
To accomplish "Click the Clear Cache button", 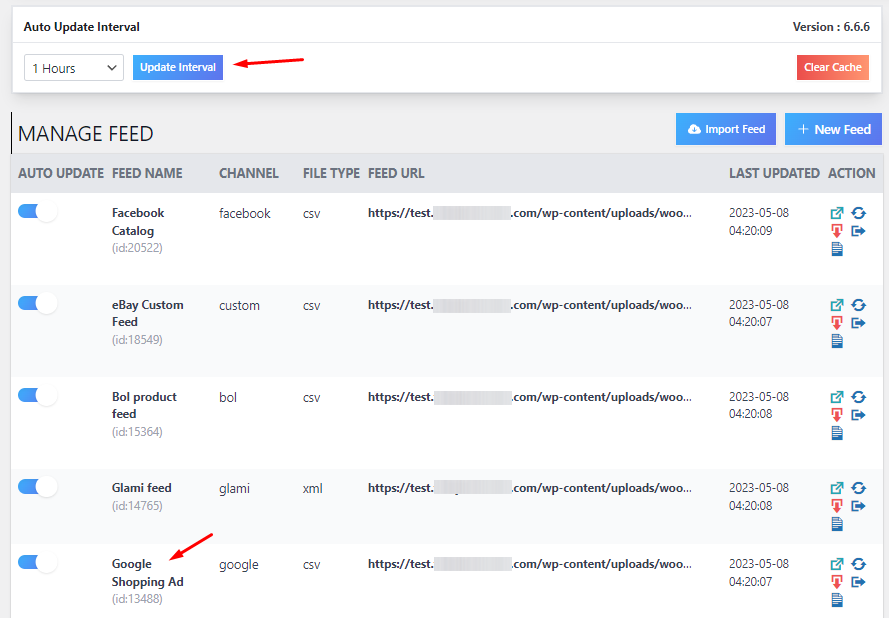I will [x=832, y=67].
